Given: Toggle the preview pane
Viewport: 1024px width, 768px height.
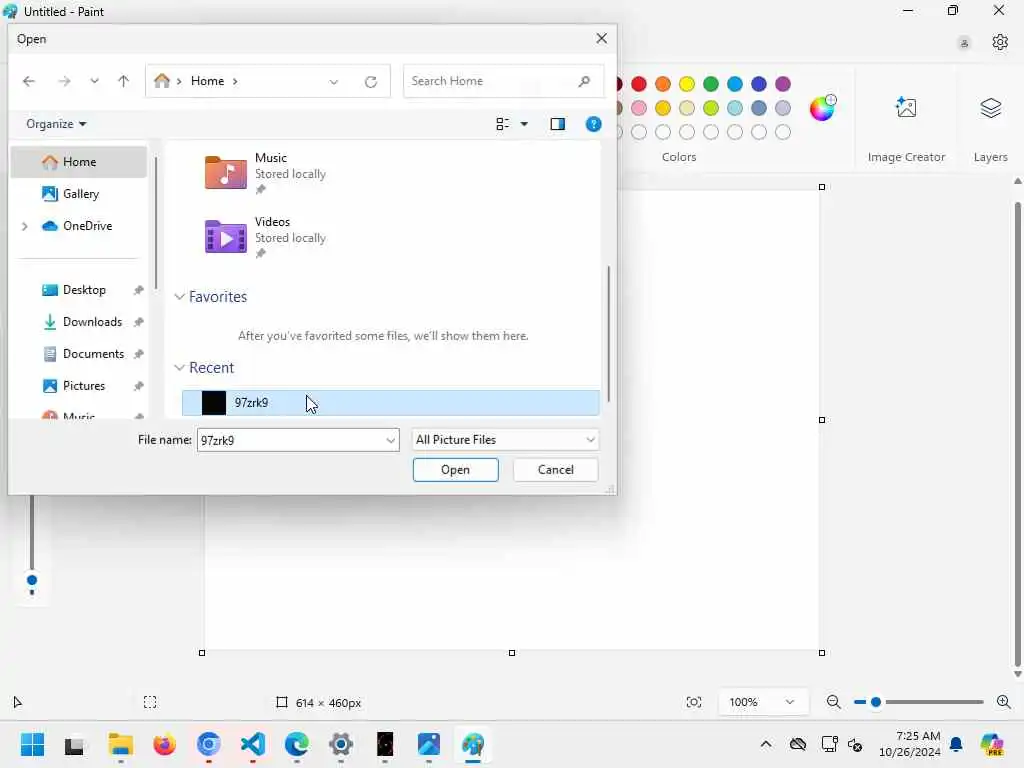Looking at the screenshot, I should pyautogui.click(x=558, y=124).
